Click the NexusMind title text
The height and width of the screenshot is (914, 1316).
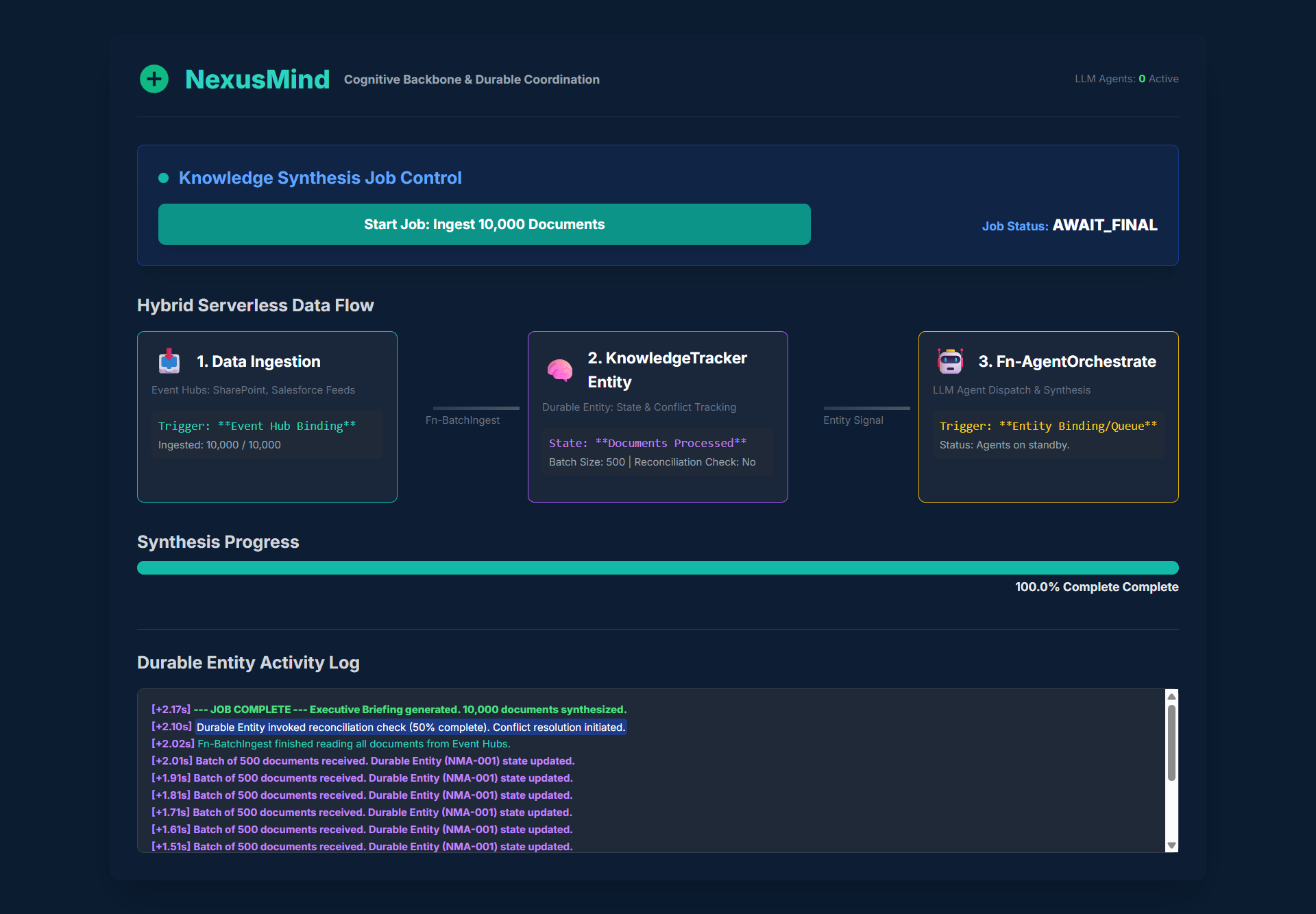point(257,80)
